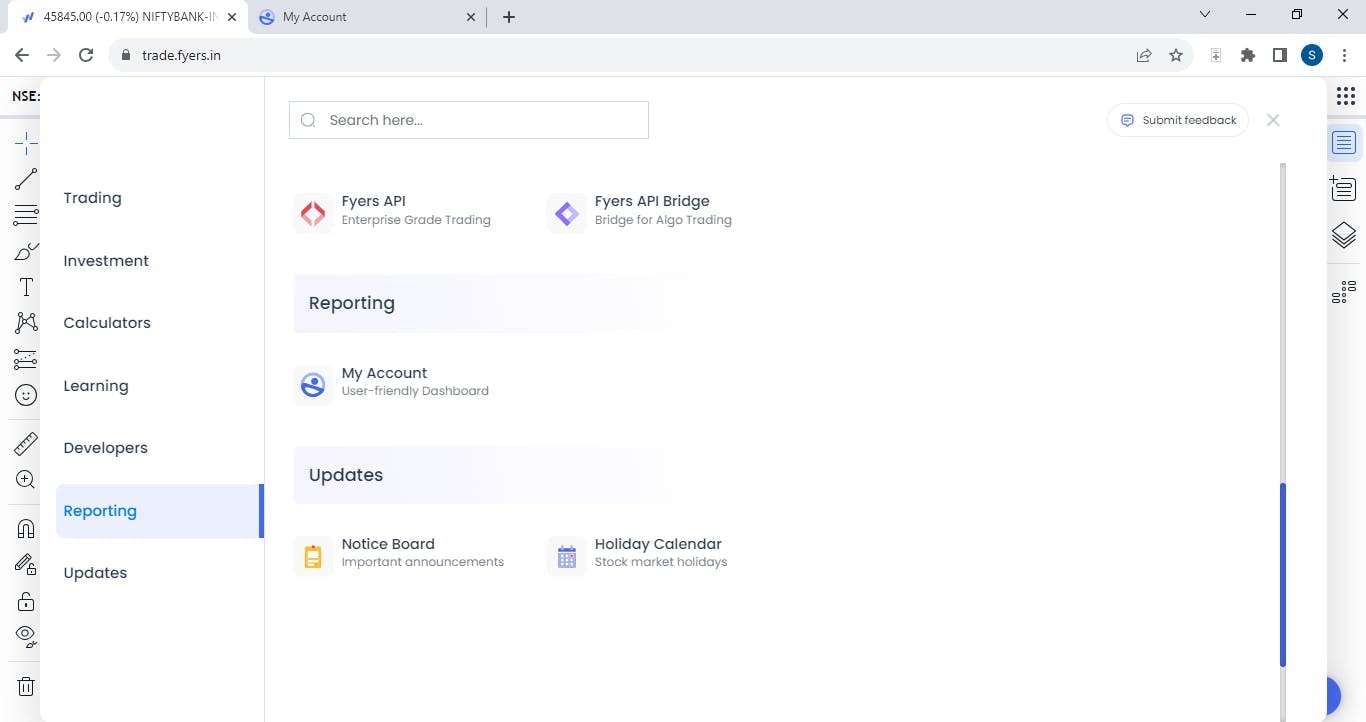Go to Investment category

click(x=106, y=261)
